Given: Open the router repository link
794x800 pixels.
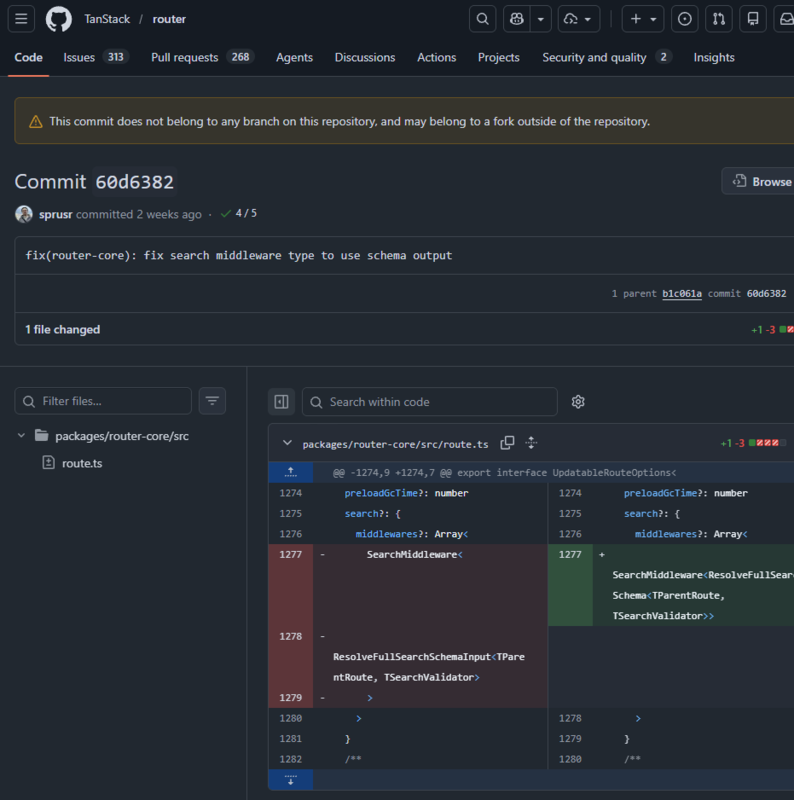Looking at the screenshot, I should (x=169, y=19).
